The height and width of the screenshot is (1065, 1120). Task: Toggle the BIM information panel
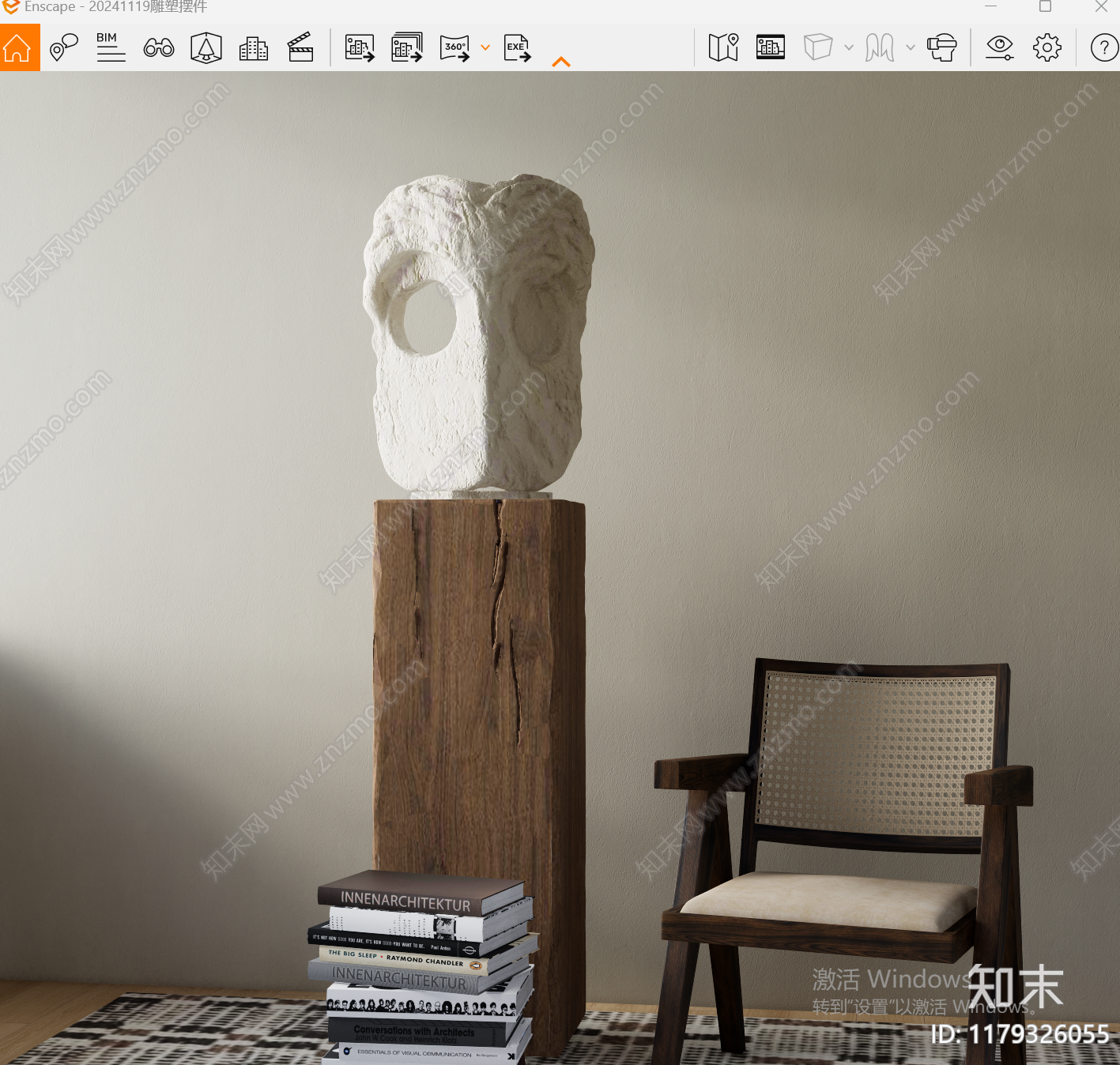[111, 47]
